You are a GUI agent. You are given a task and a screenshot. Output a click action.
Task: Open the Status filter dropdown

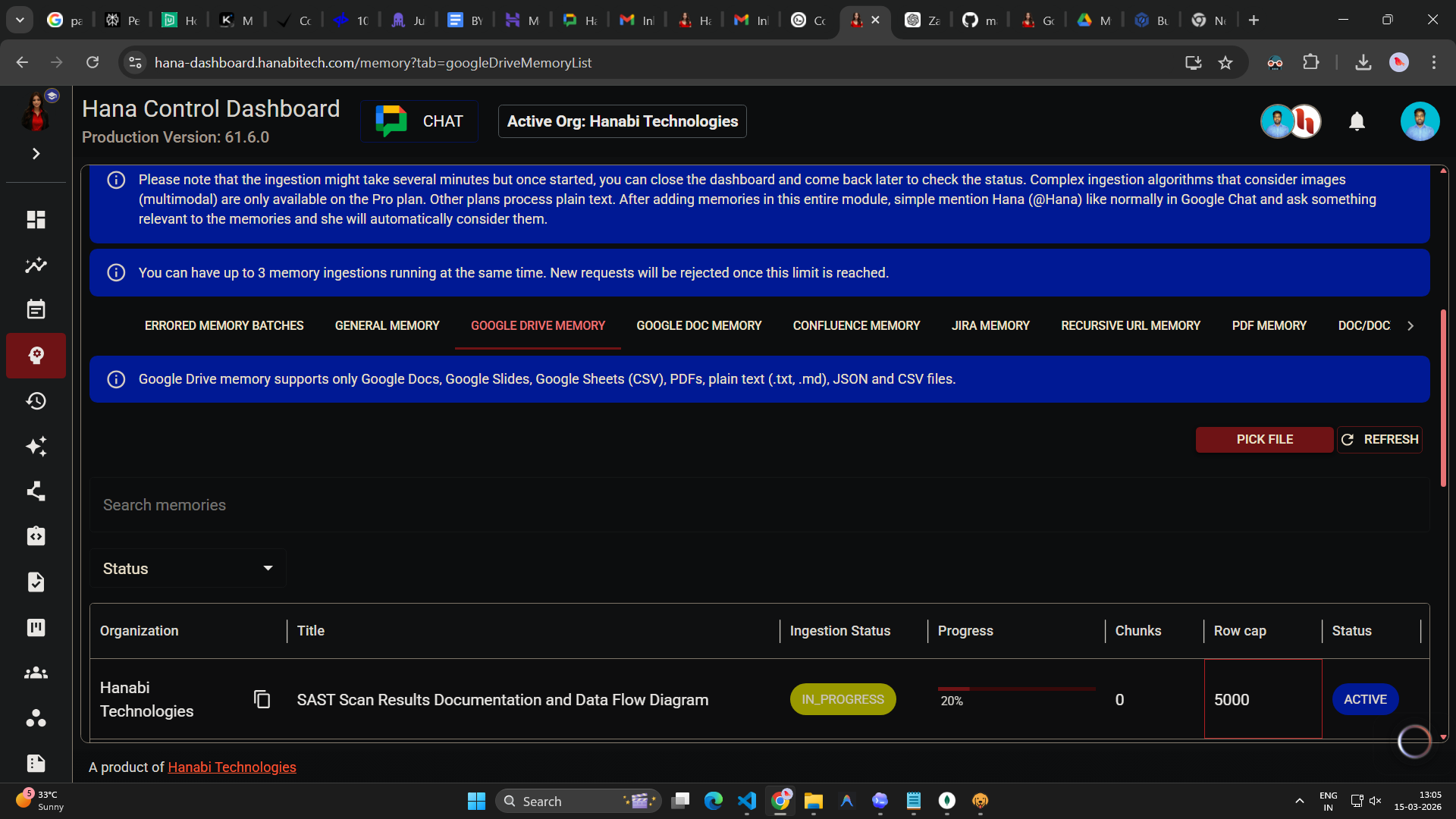(x=187, y=569)
